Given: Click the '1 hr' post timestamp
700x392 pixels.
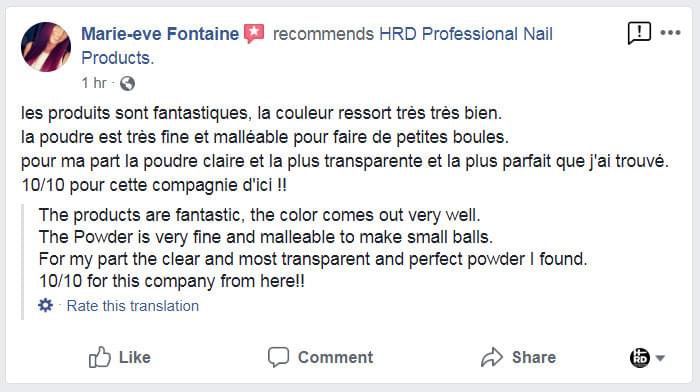Looking at the screenshot, I should 94,83.
